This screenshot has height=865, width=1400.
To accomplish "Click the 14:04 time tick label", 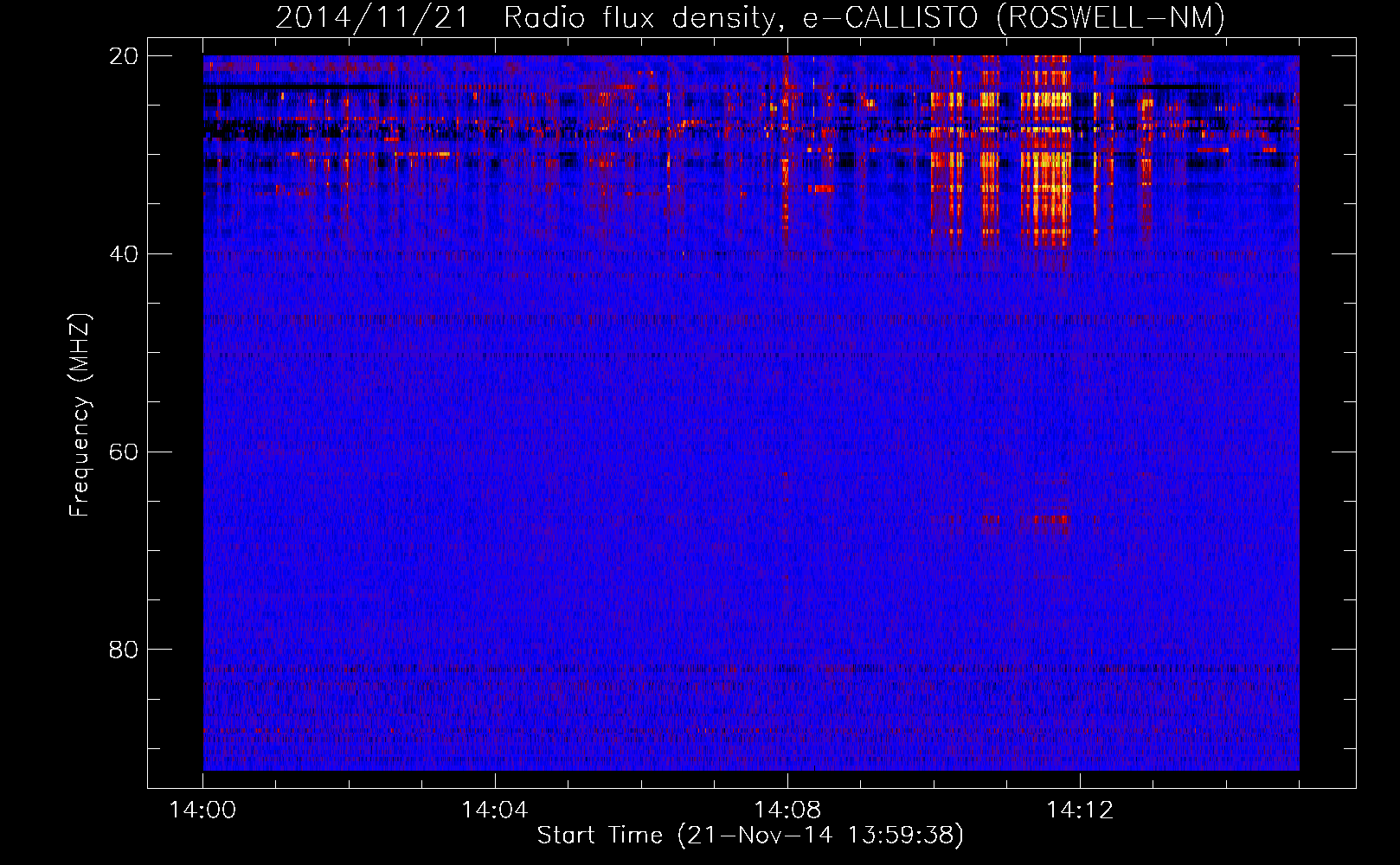I will [495, 811].
